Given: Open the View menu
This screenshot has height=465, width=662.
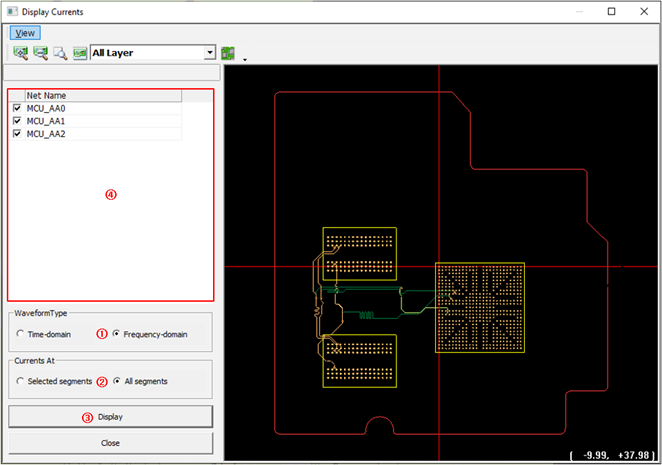Looking at the screenshot, I should click(x=25, y=33).
